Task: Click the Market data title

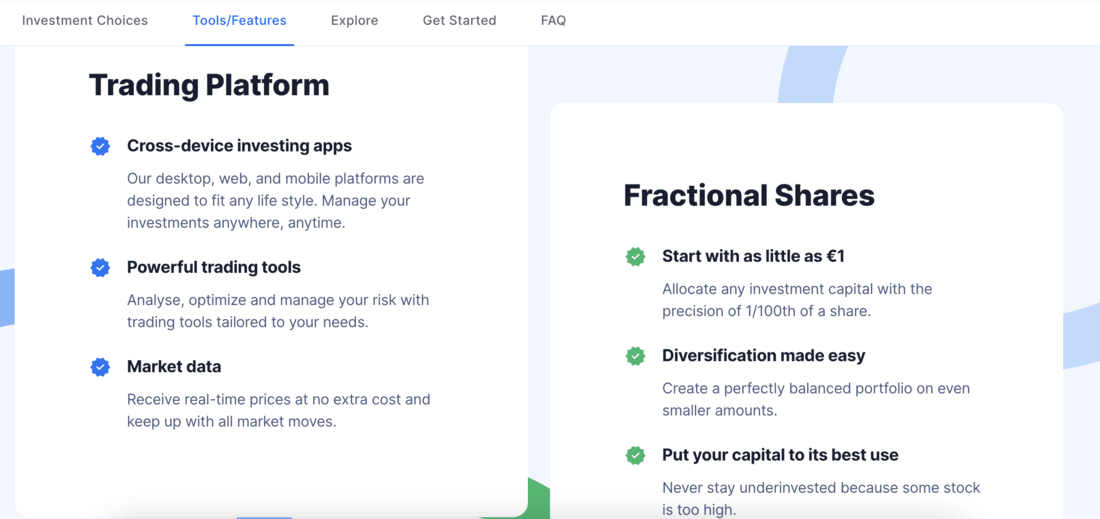Action: [x=174, y=367]
